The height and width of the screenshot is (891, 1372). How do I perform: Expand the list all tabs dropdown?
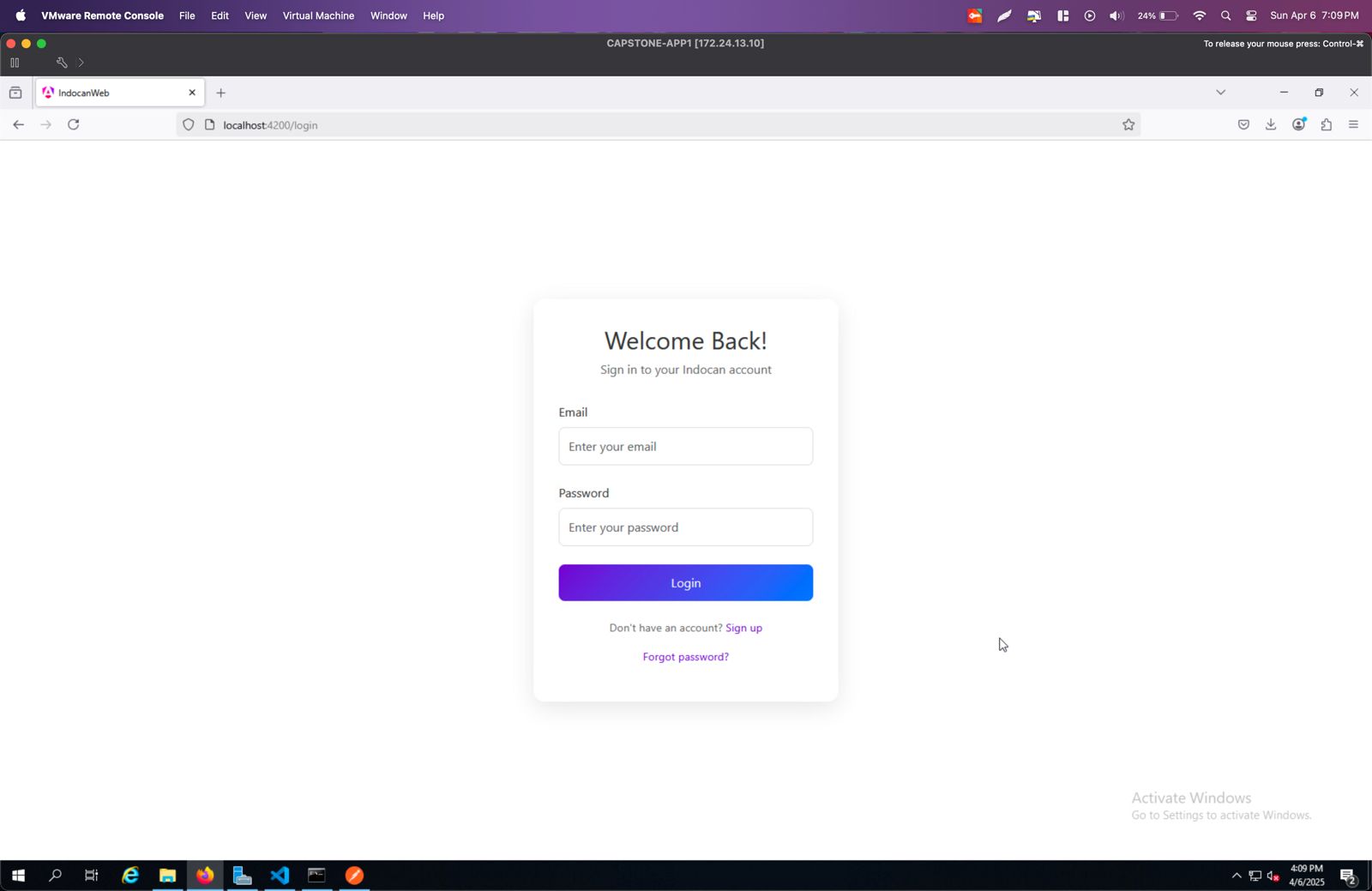coord(1221,93)
